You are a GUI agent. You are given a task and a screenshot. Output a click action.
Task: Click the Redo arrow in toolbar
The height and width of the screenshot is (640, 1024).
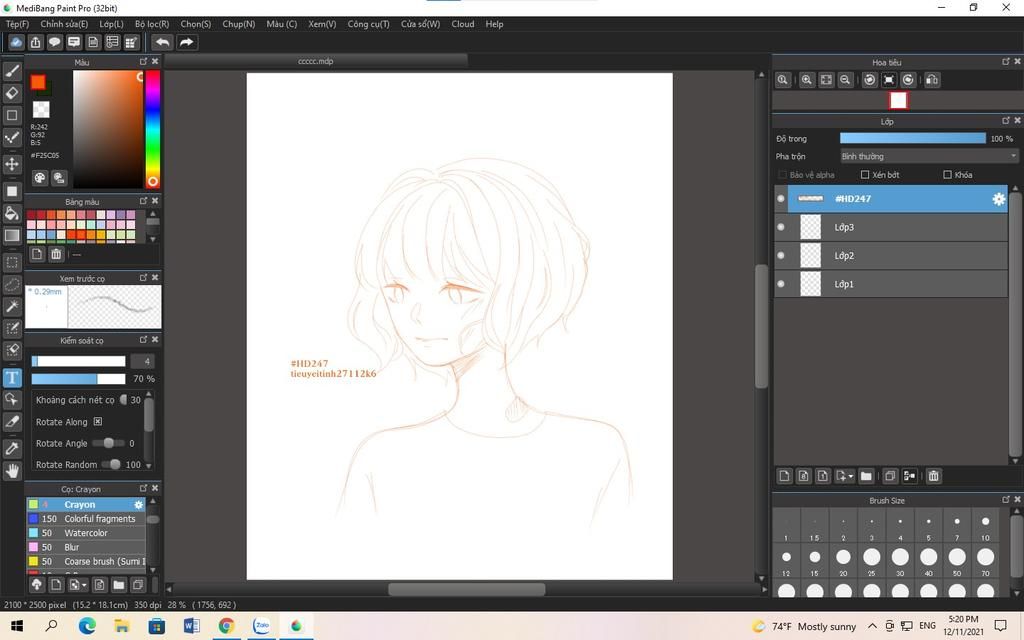pyautogui.click(x=186, y=42)
